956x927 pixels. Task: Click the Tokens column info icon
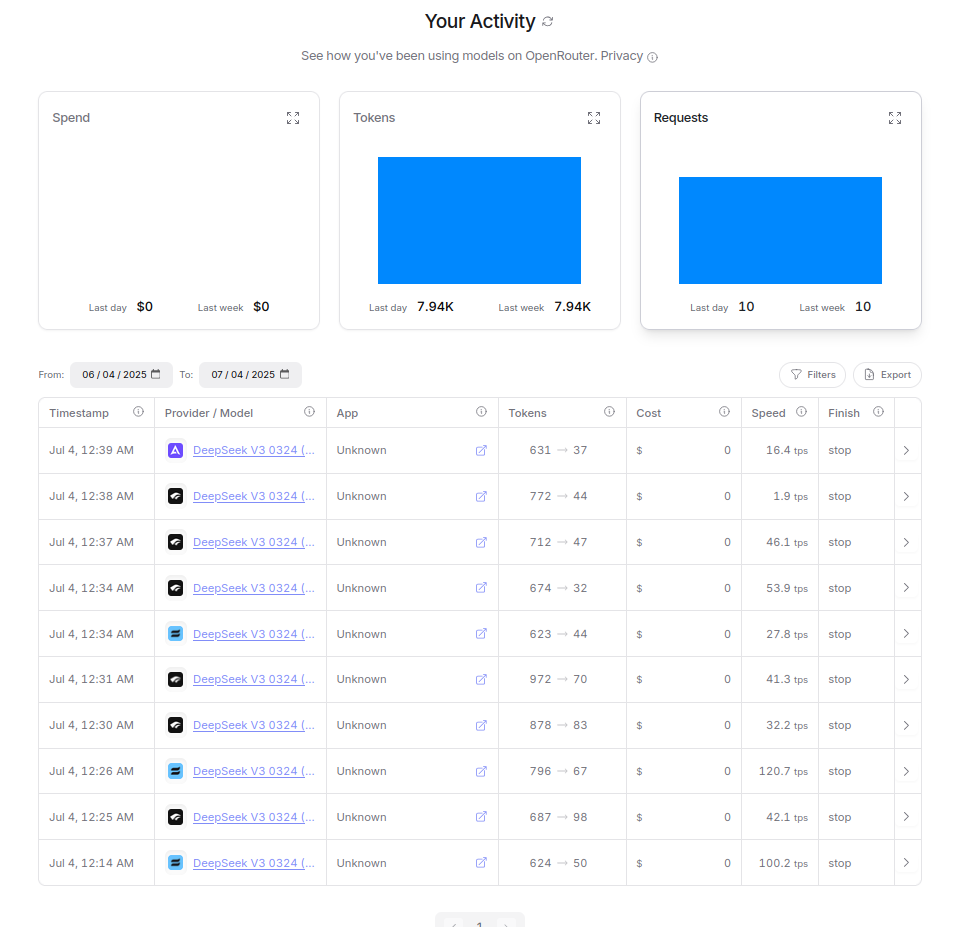click(609, 412)
